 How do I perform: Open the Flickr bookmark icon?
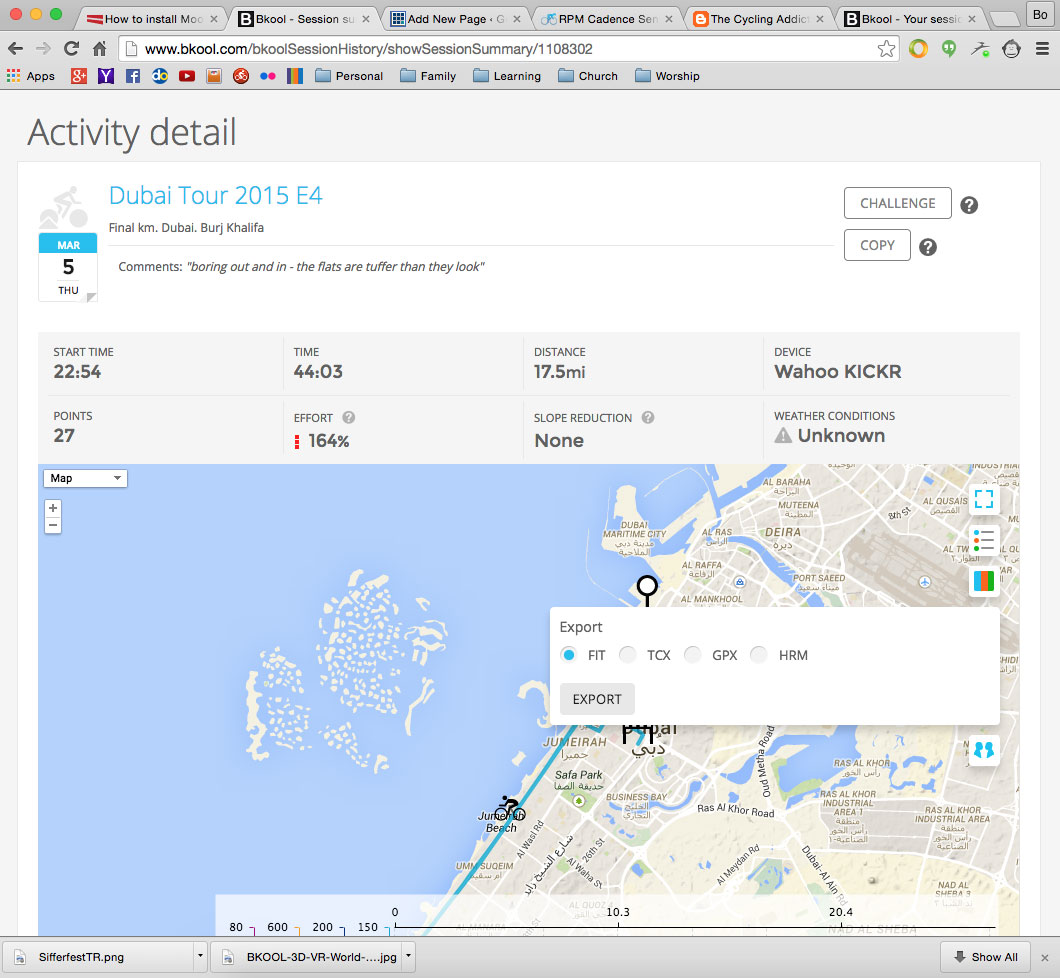point(268,76)
